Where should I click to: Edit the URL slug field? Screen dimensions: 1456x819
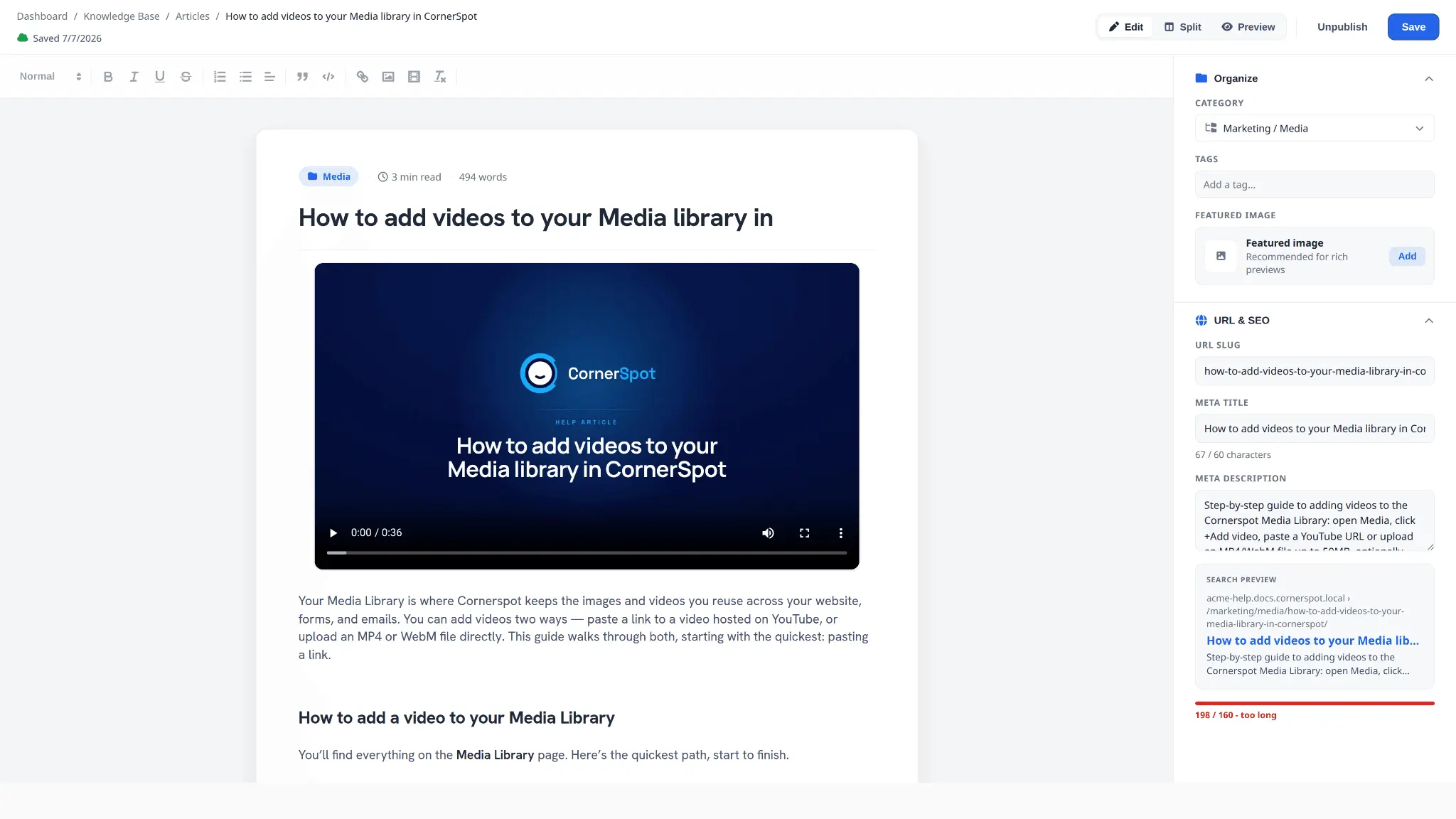[x=1315, y=371]
